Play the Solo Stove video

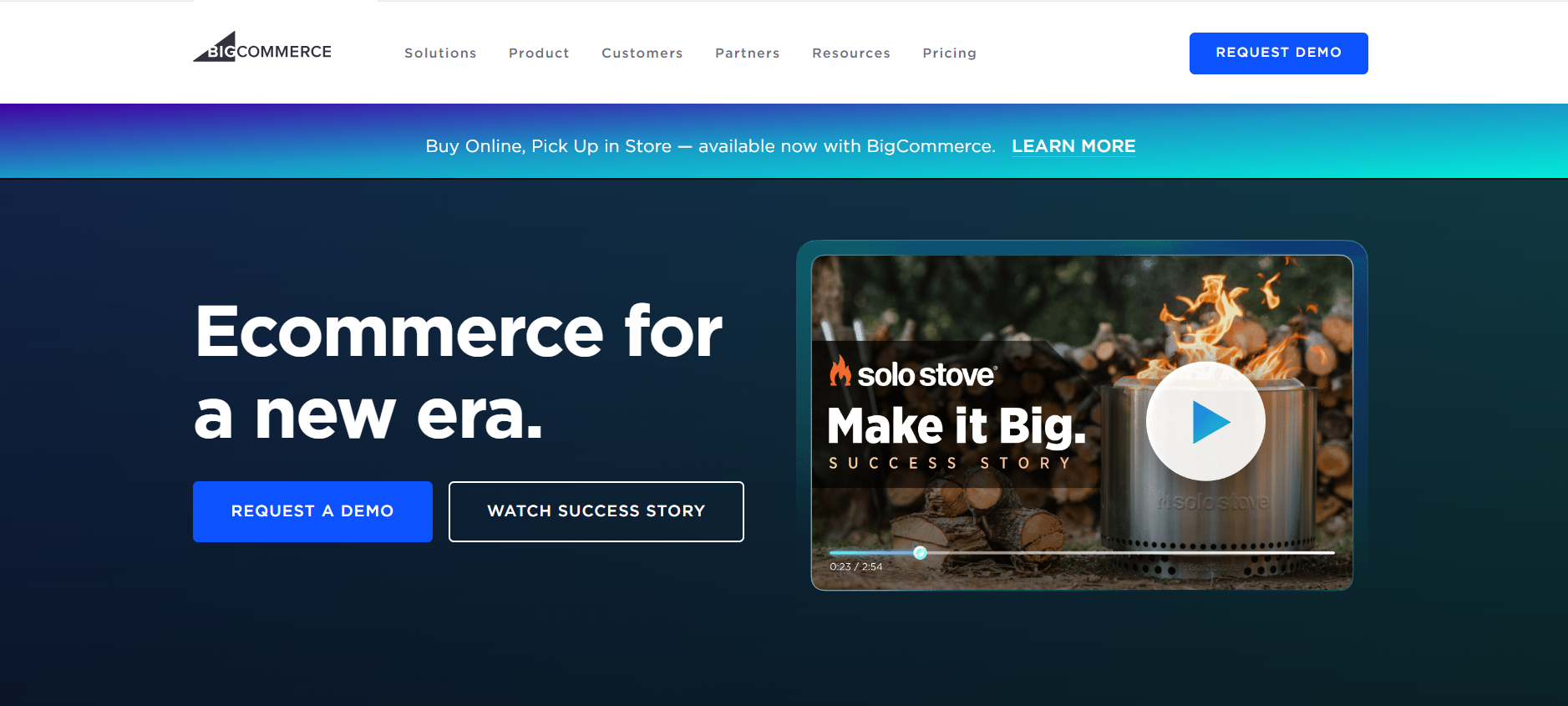[1205, 421]
